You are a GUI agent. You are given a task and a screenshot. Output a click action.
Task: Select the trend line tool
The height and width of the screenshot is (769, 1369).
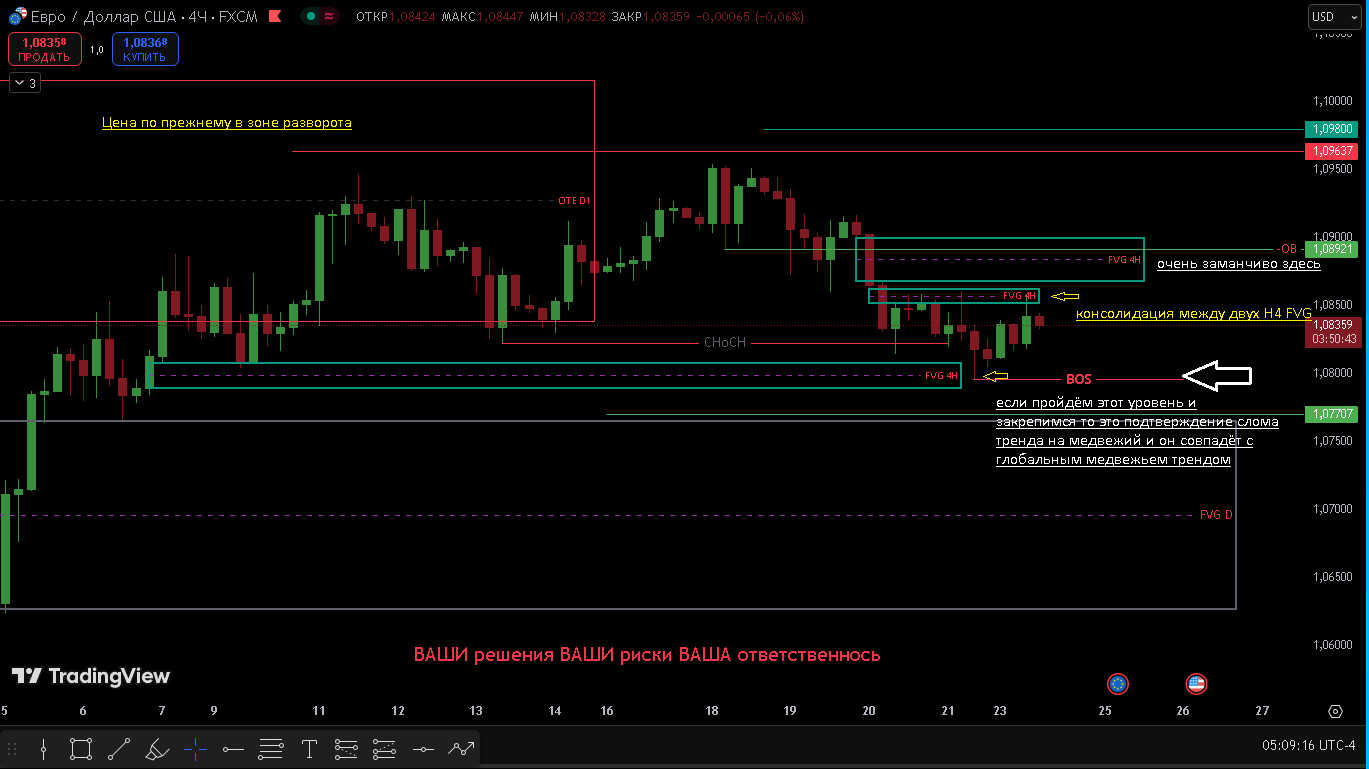click(119, 748)
